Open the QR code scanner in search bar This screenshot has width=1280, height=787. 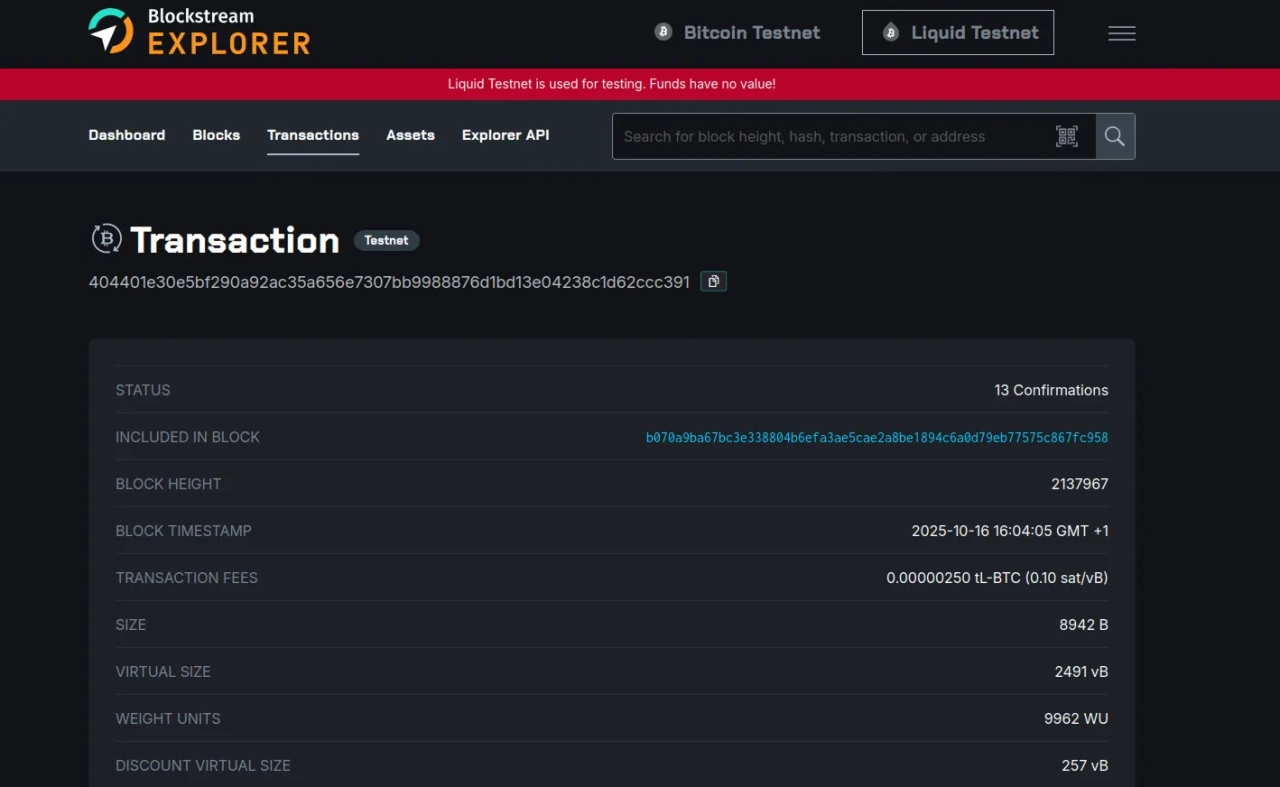pyautogui.click(x=1067, y=136)
